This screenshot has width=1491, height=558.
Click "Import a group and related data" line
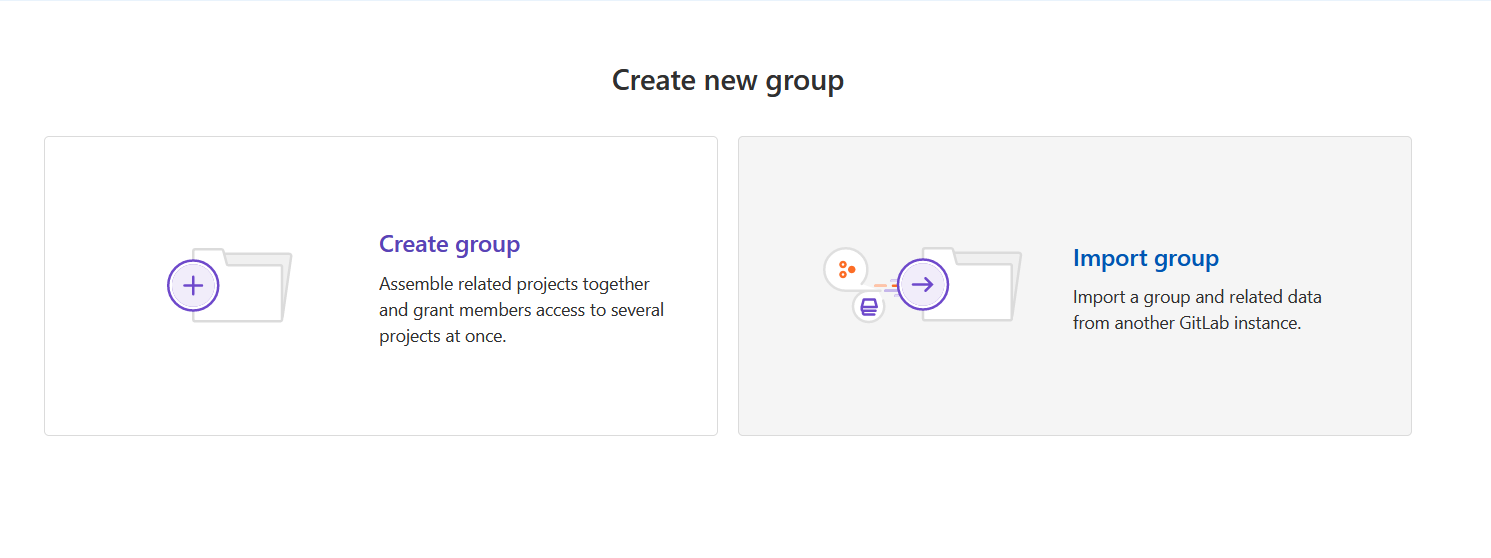[1197, 297]
